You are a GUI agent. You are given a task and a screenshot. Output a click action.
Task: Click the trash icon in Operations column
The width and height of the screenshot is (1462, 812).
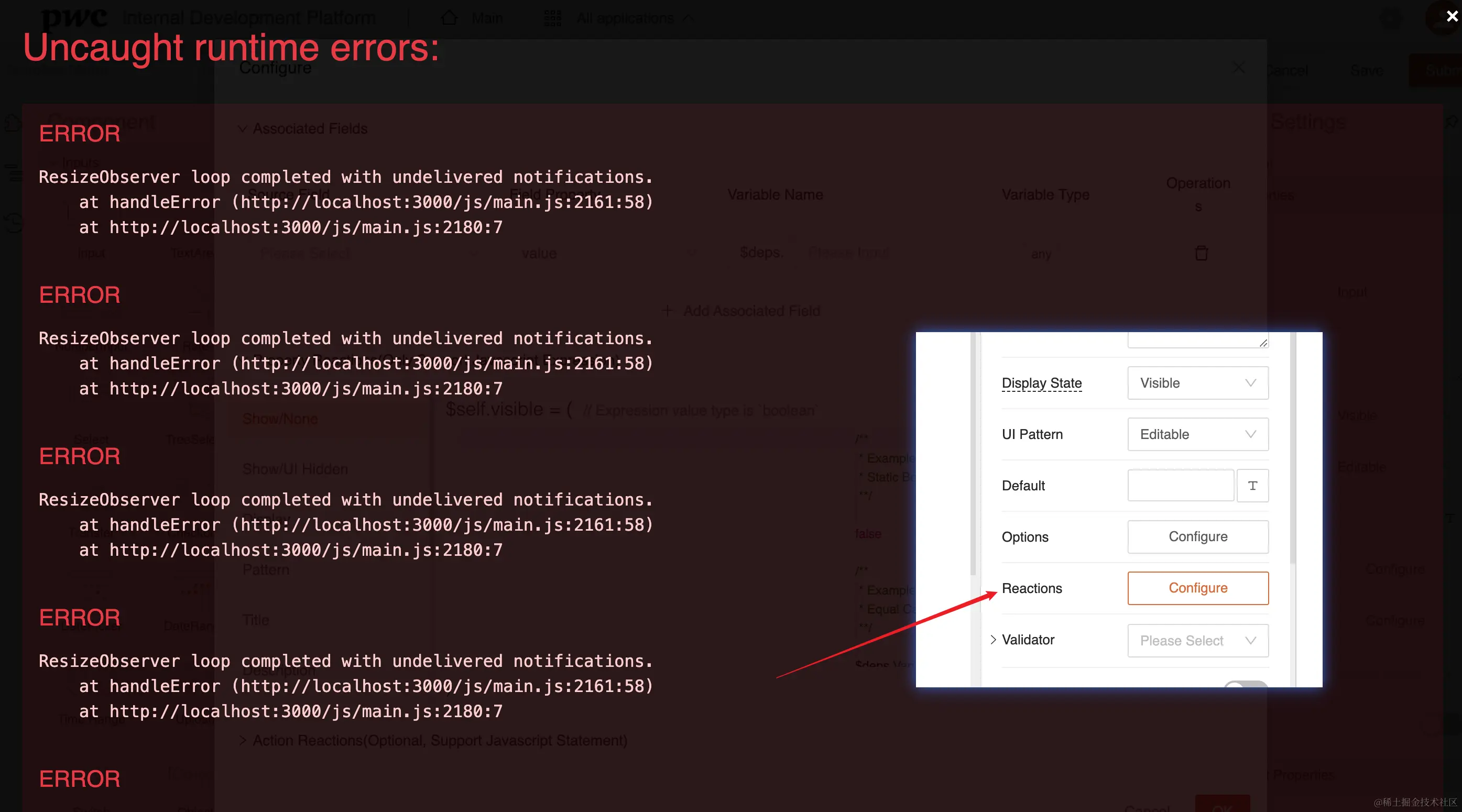[1201, 253]
